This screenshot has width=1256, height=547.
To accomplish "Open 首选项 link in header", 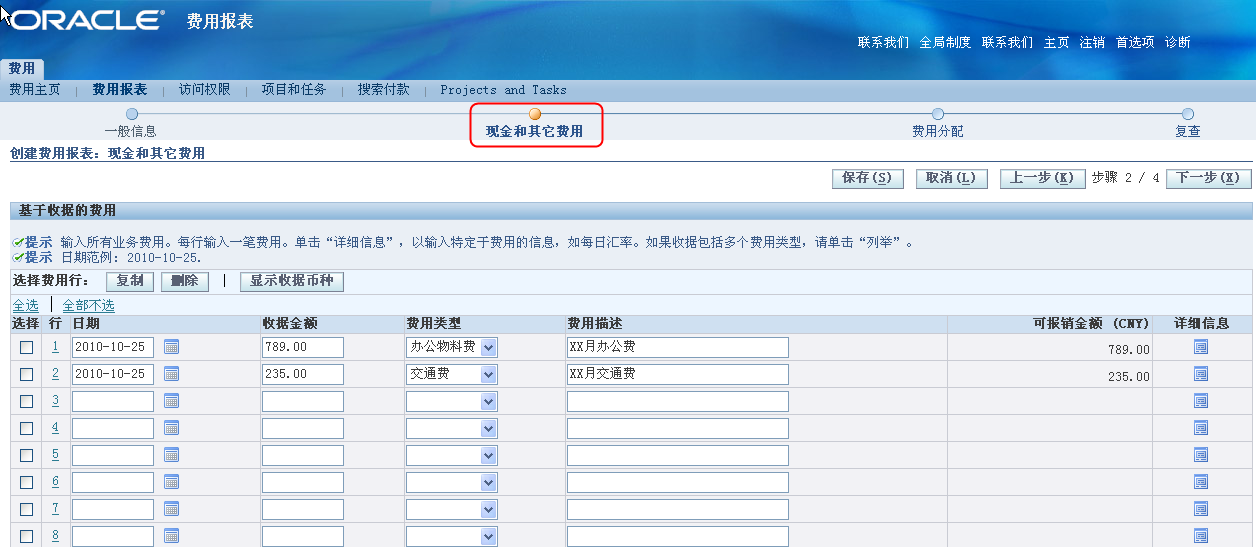I will click(x=1135, y=42).
